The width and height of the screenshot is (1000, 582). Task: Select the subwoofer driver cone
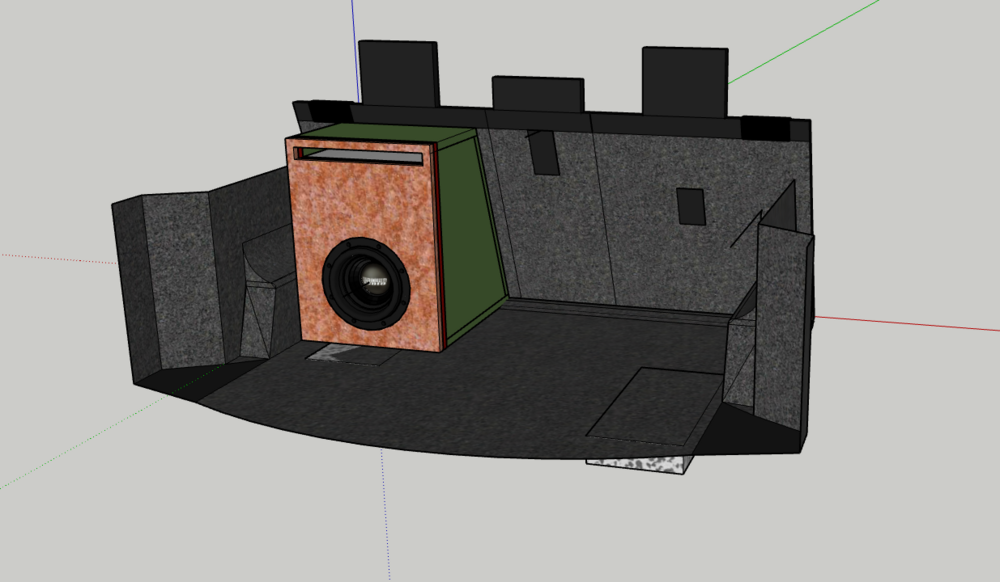365,283
